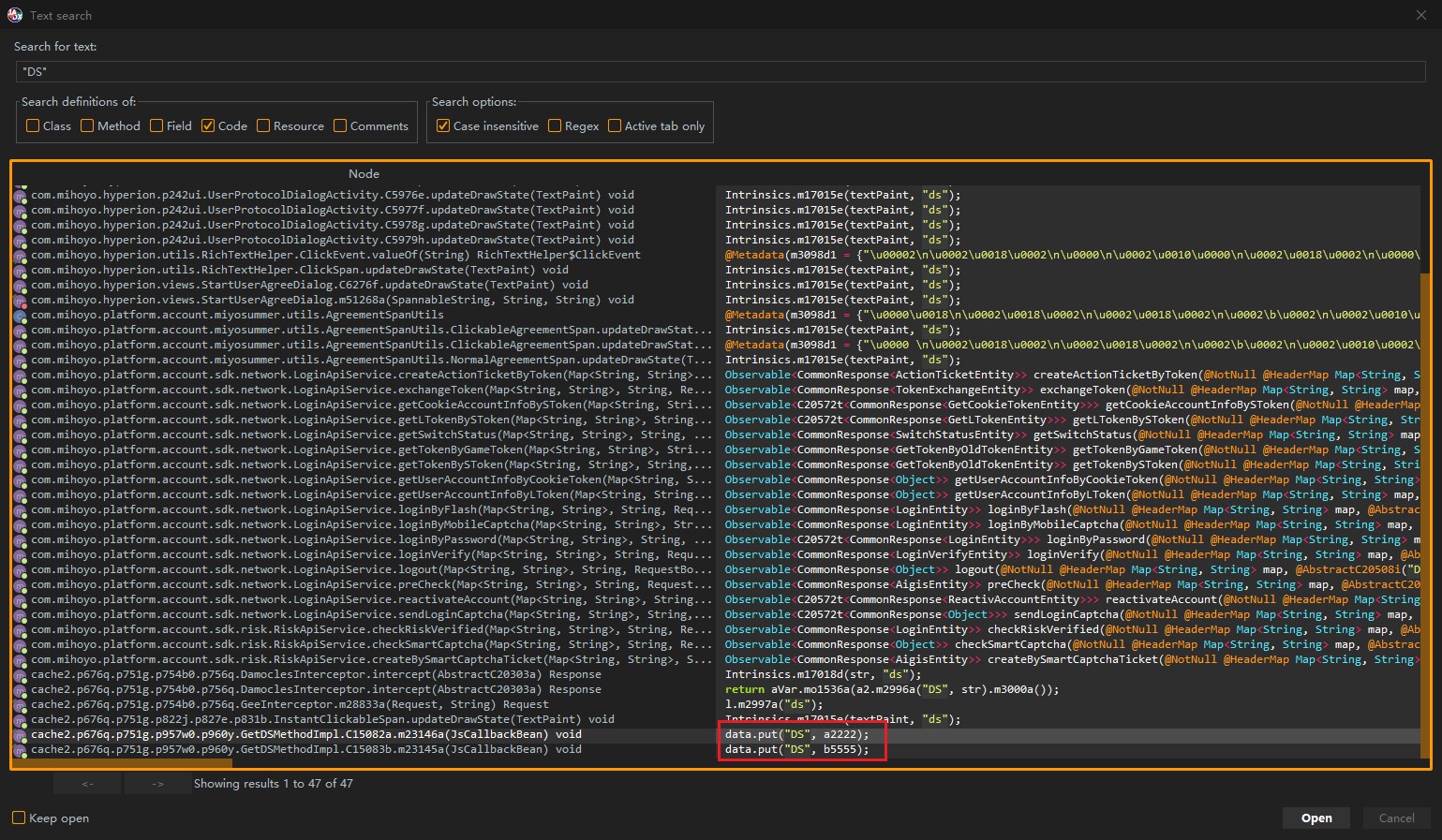Click method icon of C5979h.updateDrawState row

pos(21,241)
